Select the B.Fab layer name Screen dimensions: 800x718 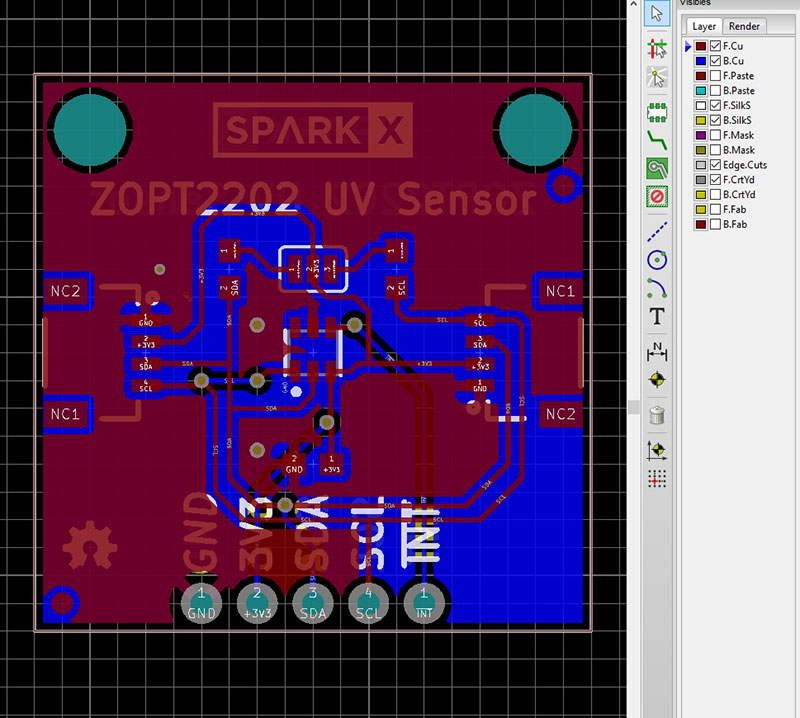[735, 224]
